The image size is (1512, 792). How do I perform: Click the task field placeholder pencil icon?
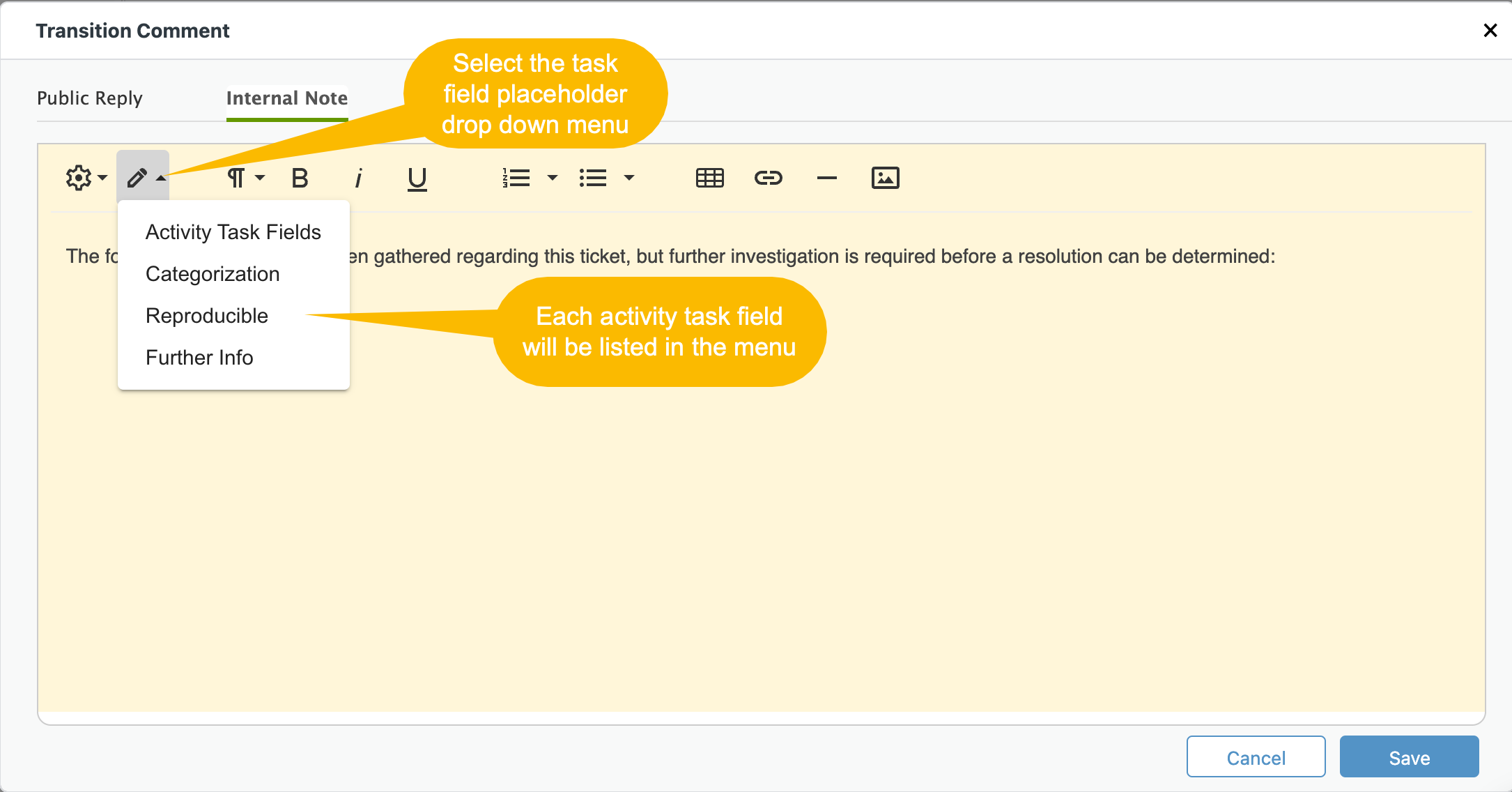pos(137,178)
